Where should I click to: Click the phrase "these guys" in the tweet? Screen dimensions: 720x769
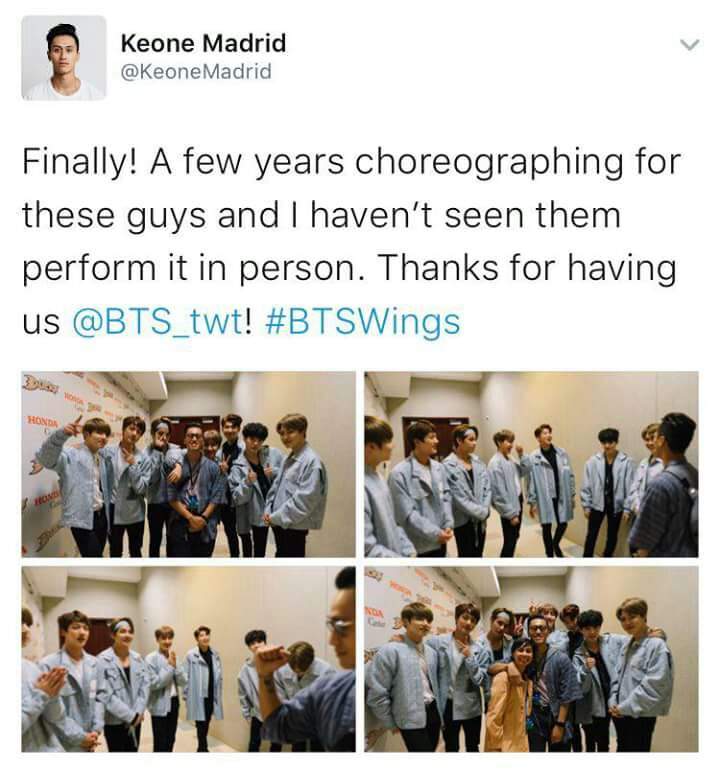[113, 216]
